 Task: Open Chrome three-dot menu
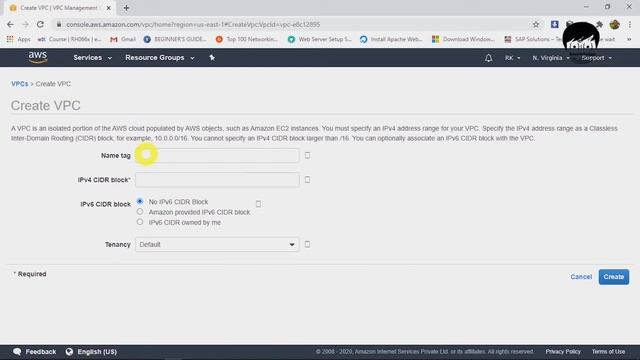(x=630, y=24)
